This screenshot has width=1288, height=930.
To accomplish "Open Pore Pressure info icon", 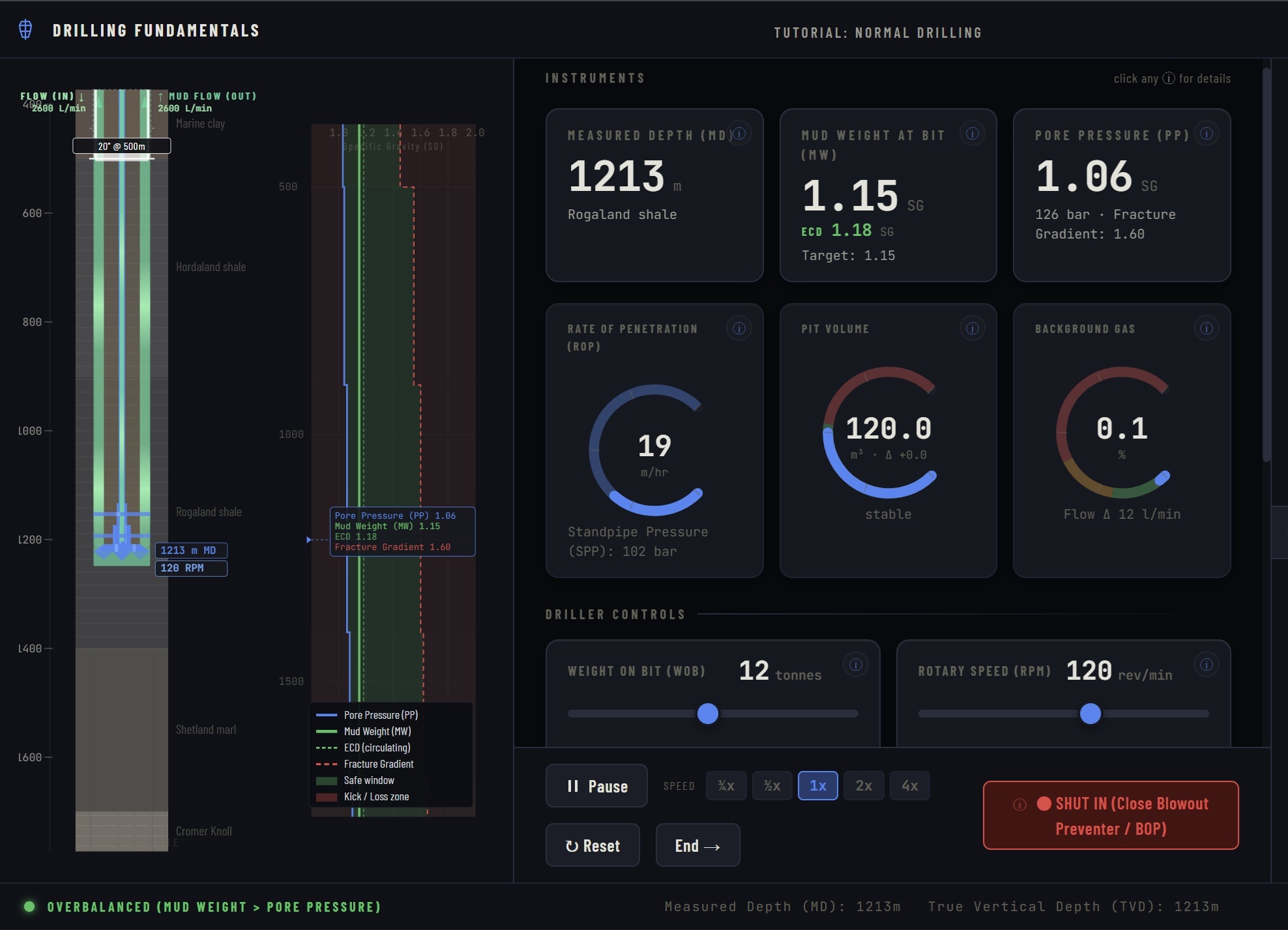I will coord(1207,134).
